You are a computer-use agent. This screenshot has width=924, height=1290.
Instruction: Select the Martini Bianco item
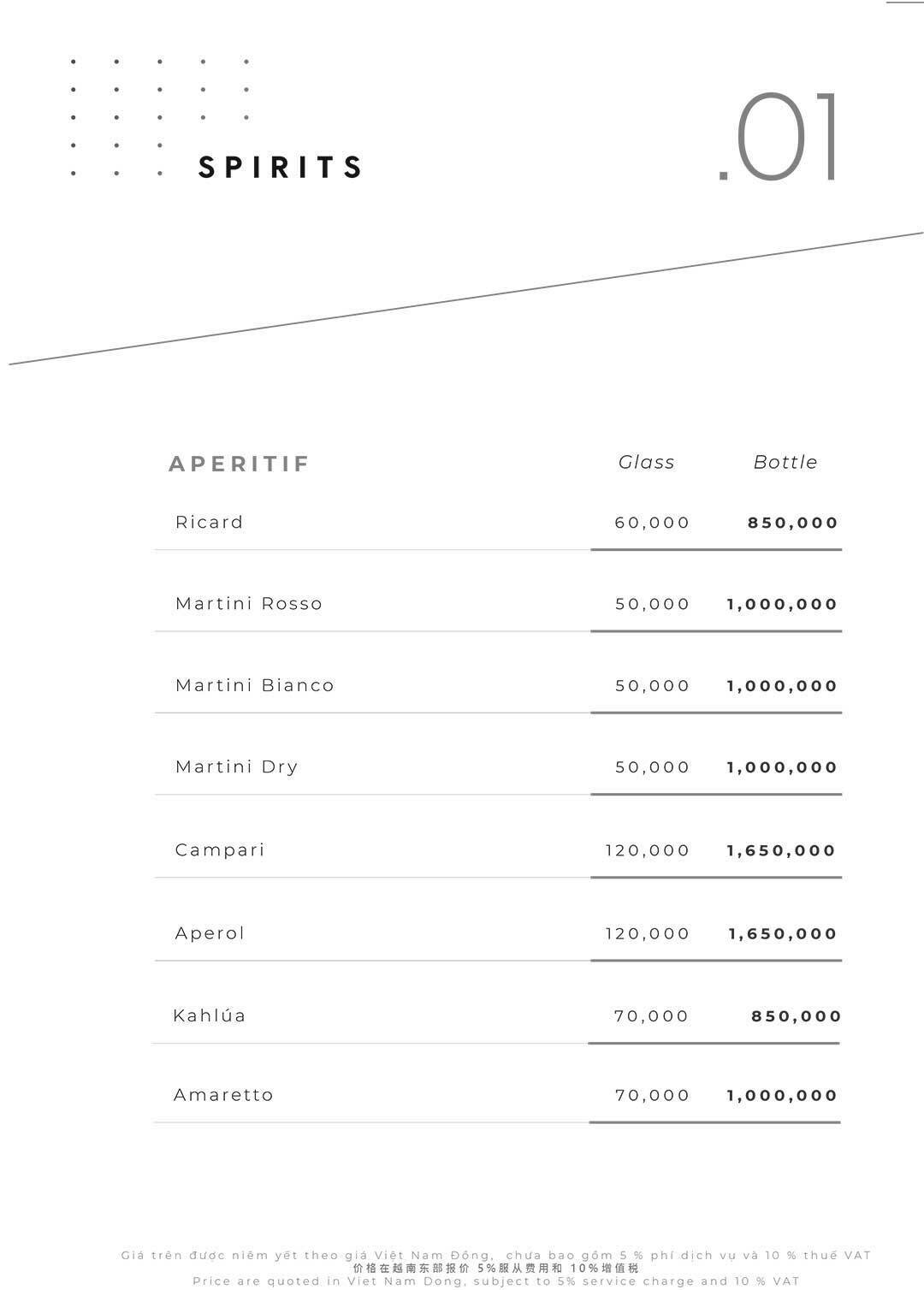pyautogui.click(x=254, y=685)
